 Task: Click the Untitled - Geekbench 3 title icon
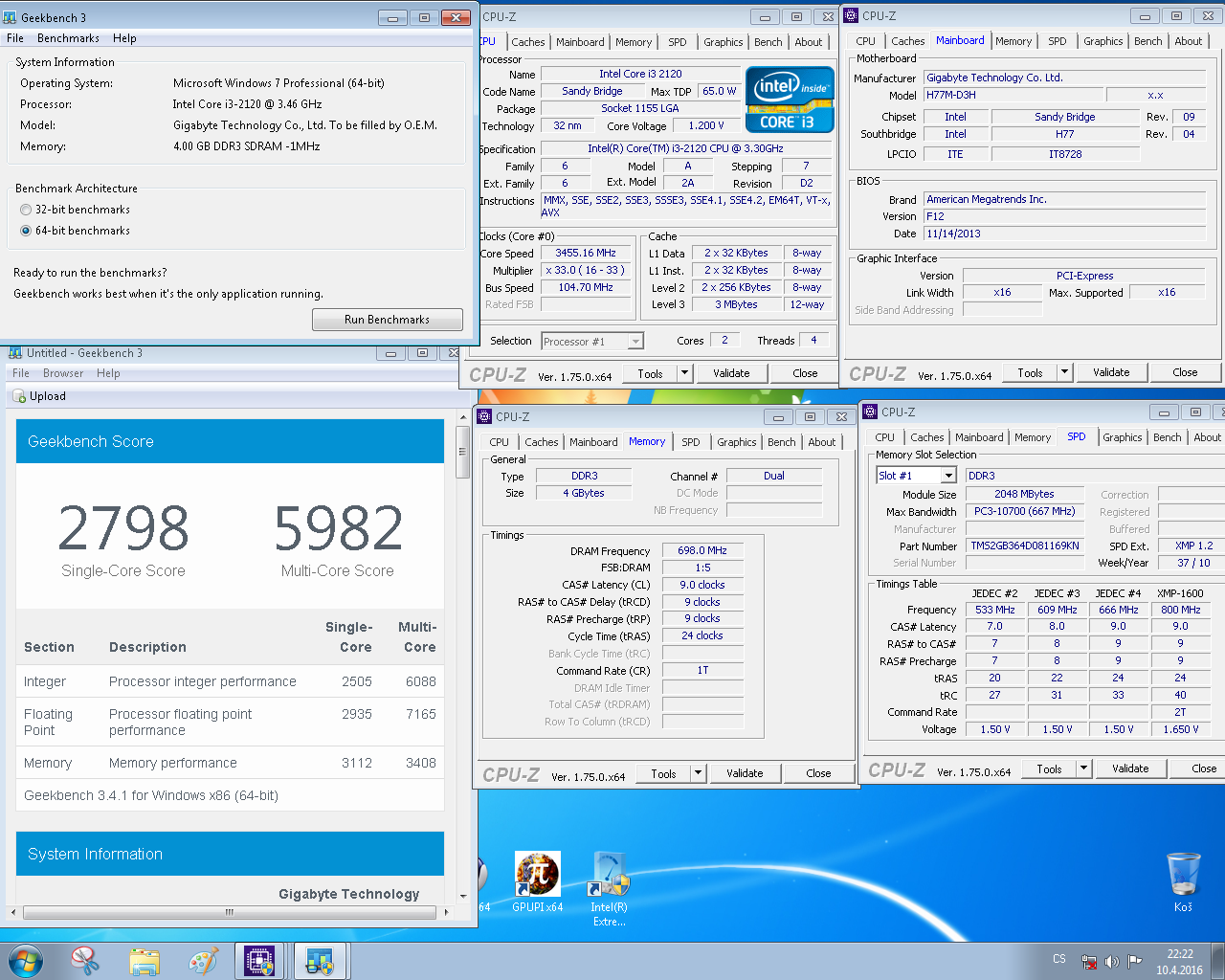14,353
